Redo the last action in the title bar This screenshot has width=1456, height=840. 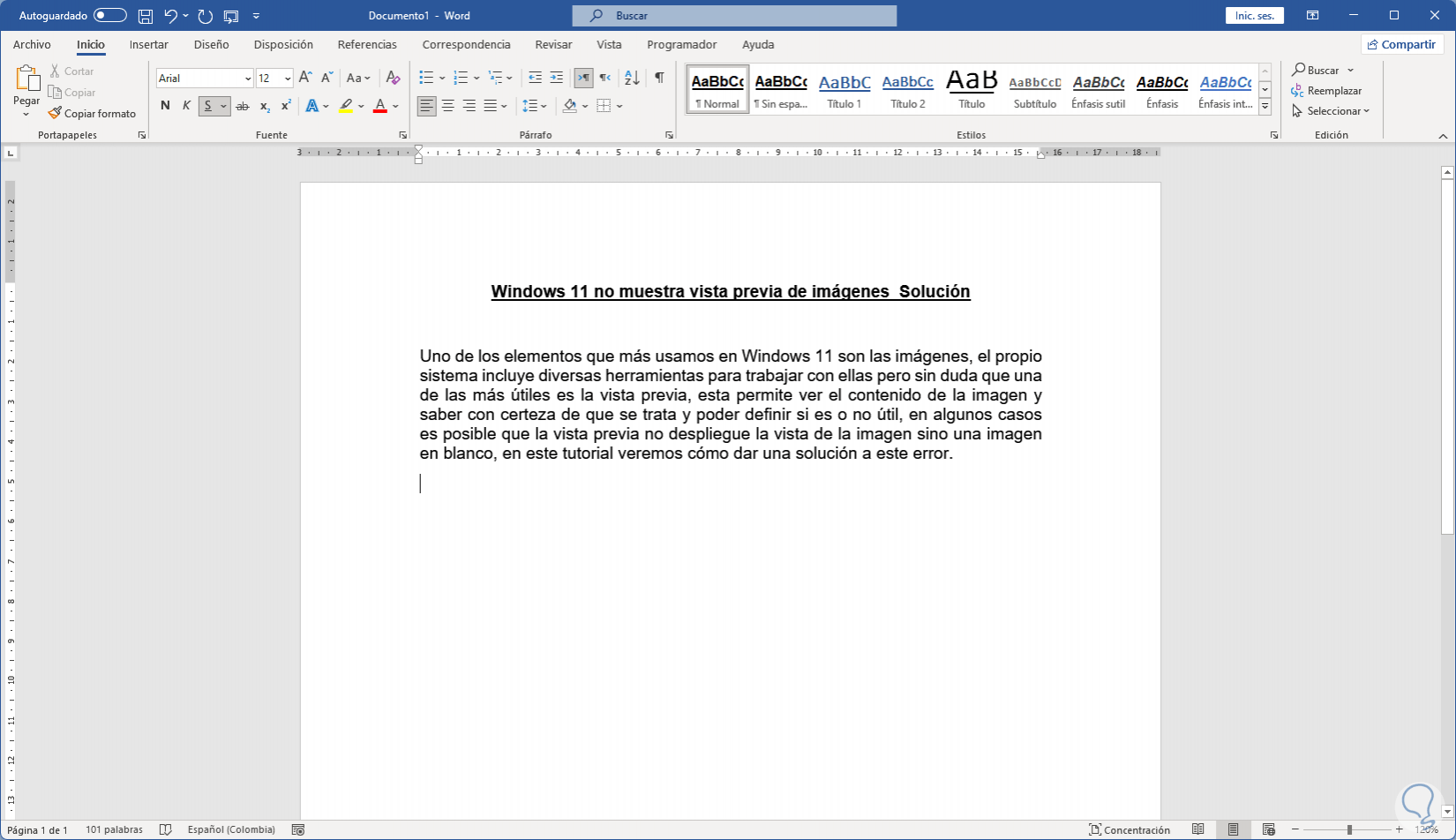206,16
